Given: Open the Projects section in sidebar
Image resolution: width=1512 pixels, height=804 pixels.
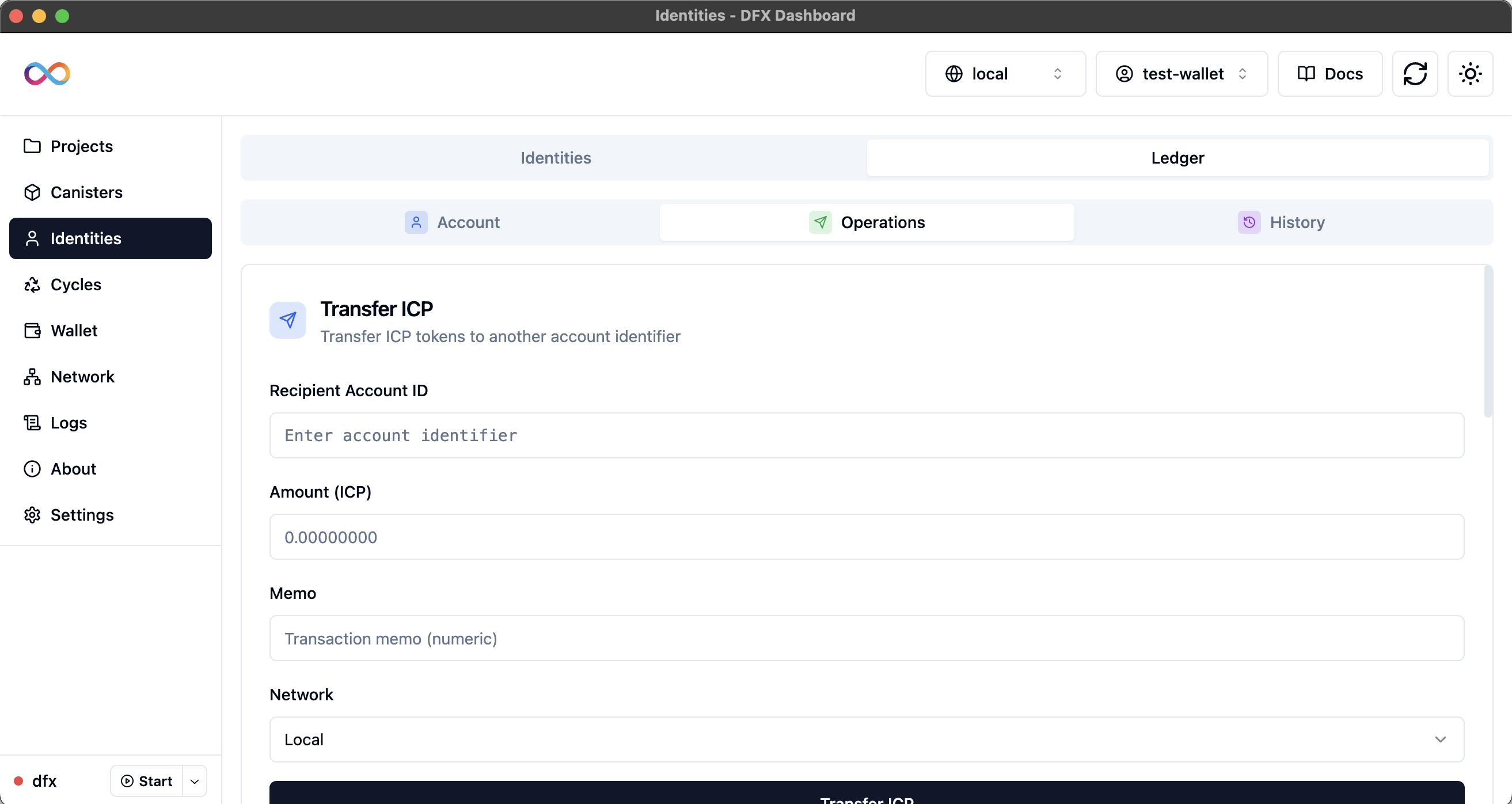Looking at the screenshot, I should coord(81,146).
